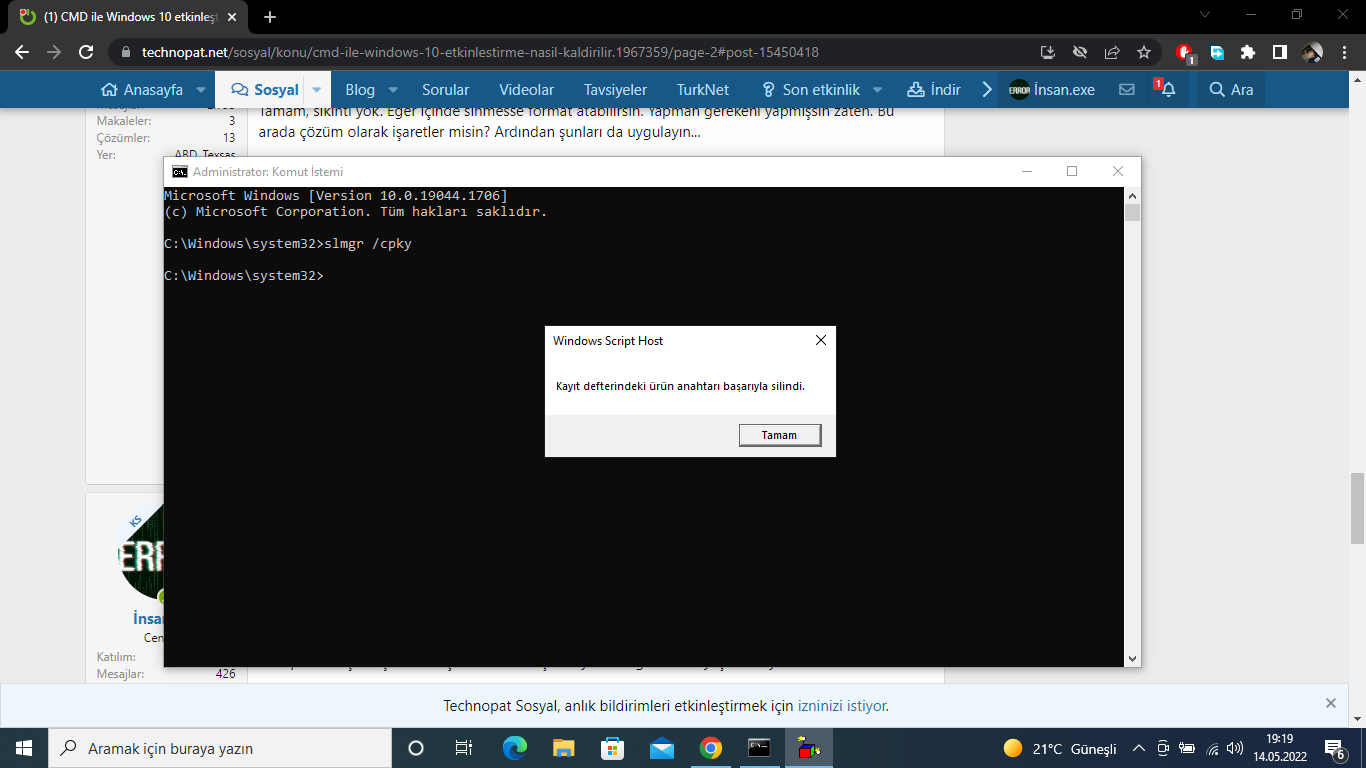Image resolution: width=1366 pixels, height=768 pixels.
Task: Click the izninizi istiyor link
Action: (x=841, y=706)
